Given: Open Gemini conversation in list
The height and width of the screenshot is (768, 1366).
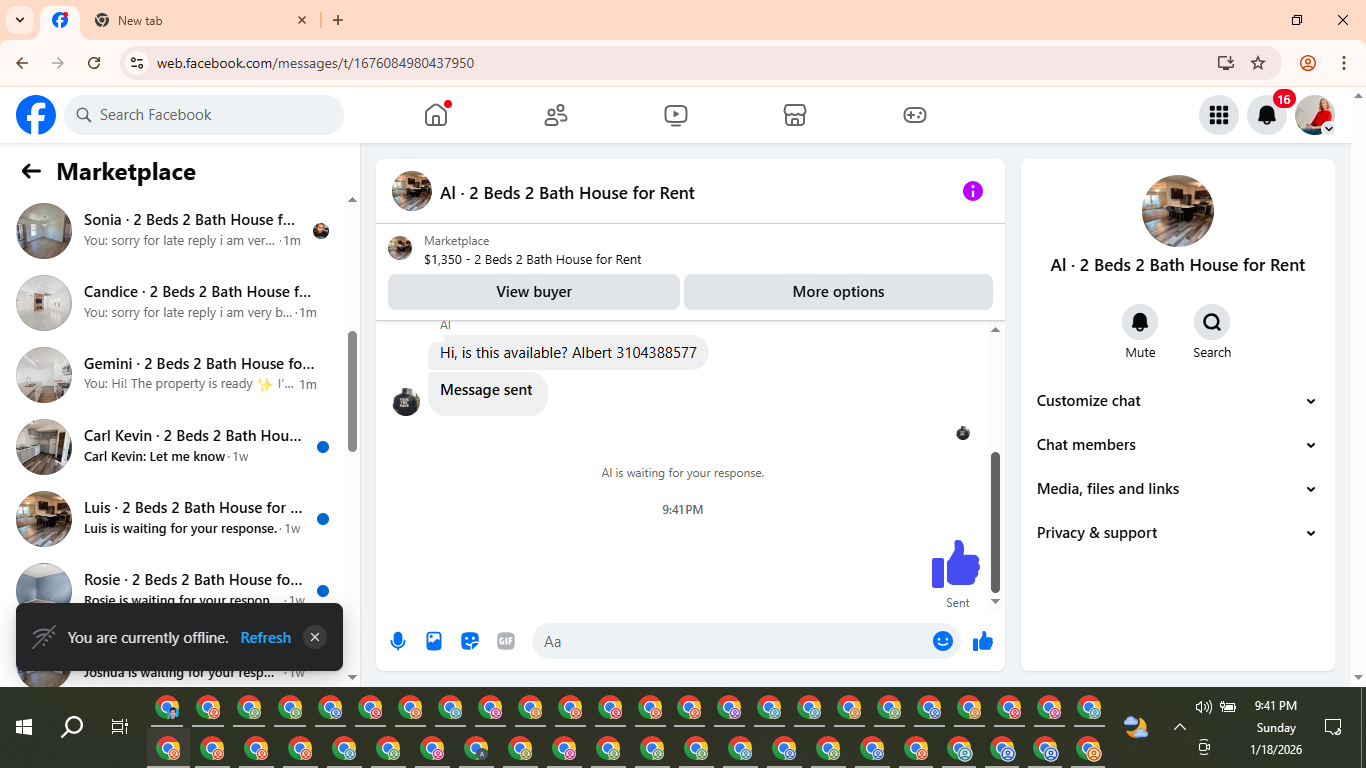Looking at the screenshot, I should pyautogui.click(x=174, y=375).
